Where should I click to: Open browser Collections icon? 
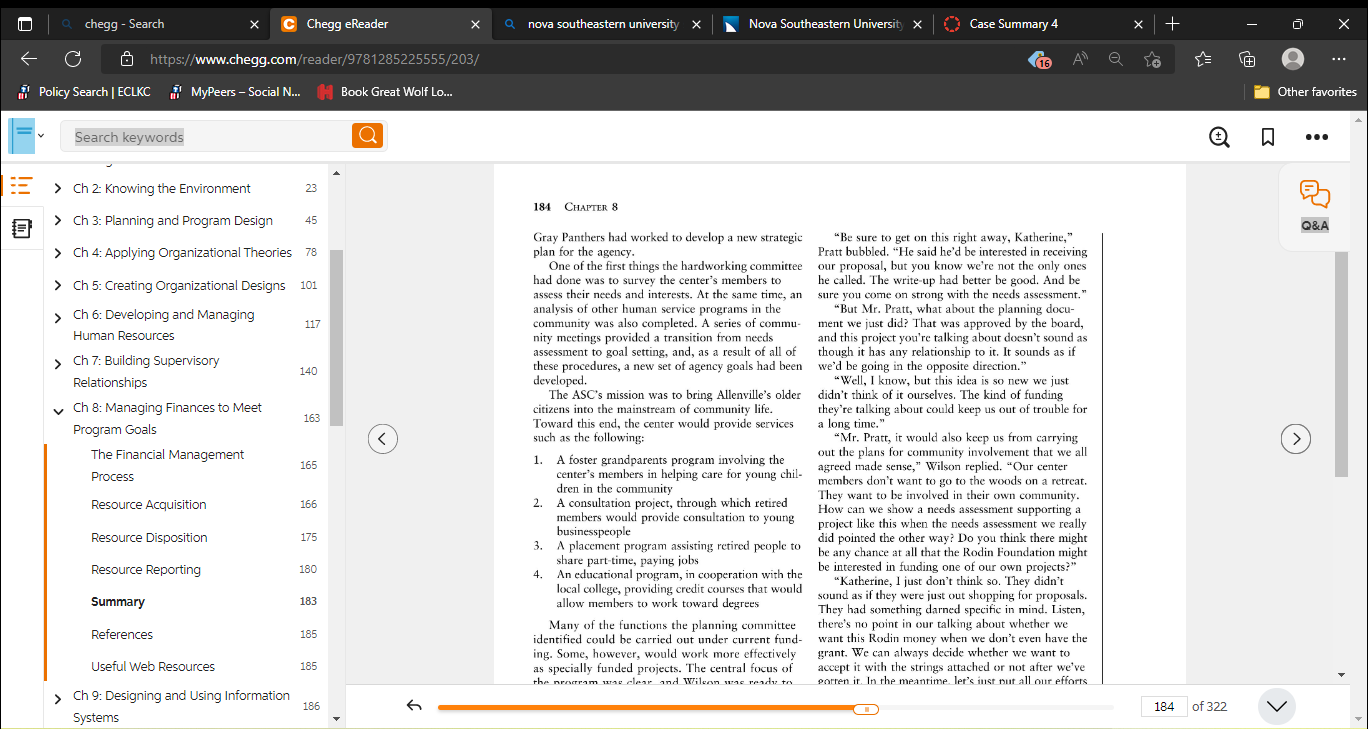(1247, 59)
